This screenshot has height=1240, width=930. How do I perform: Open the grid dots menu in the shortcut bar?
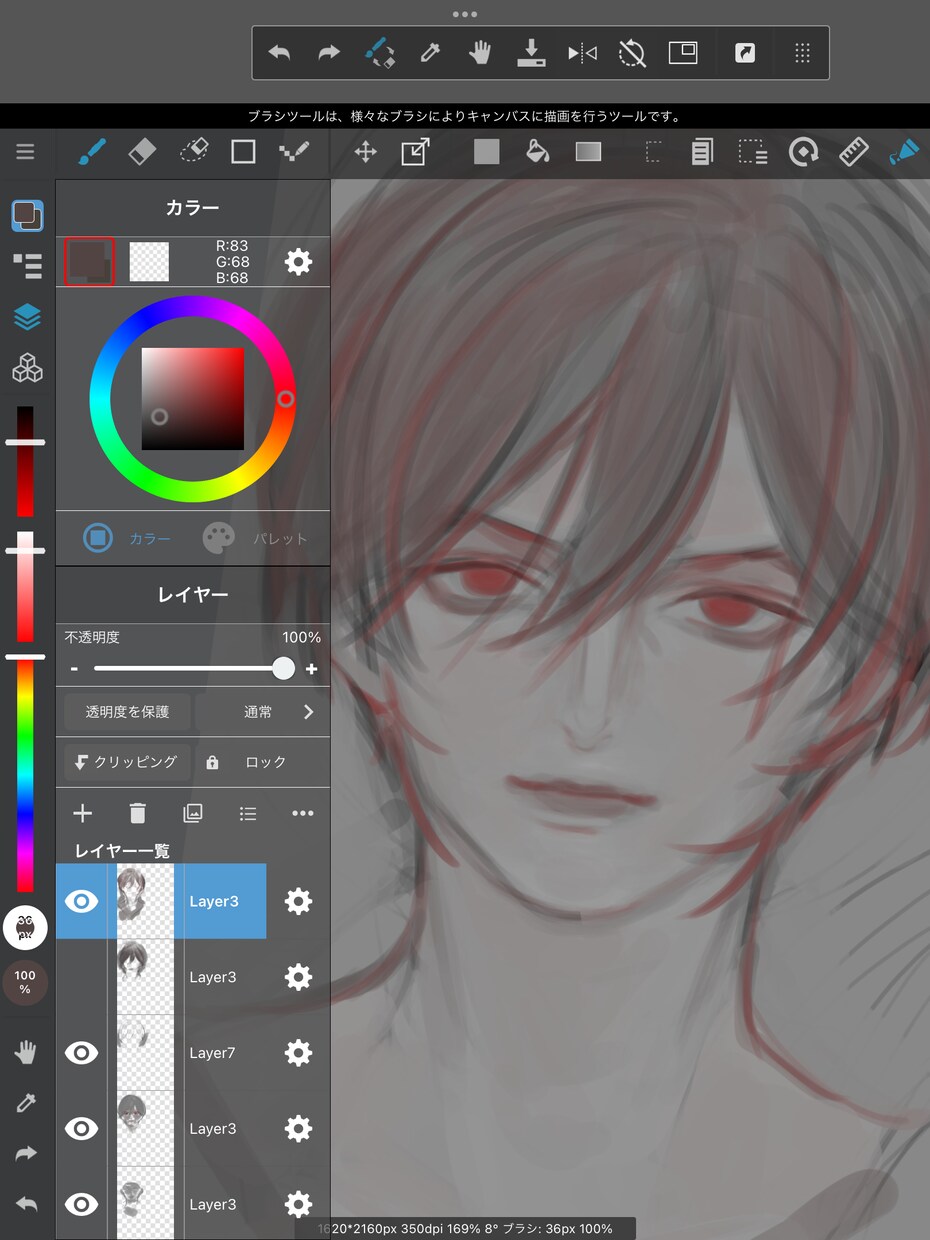(802, 53)
